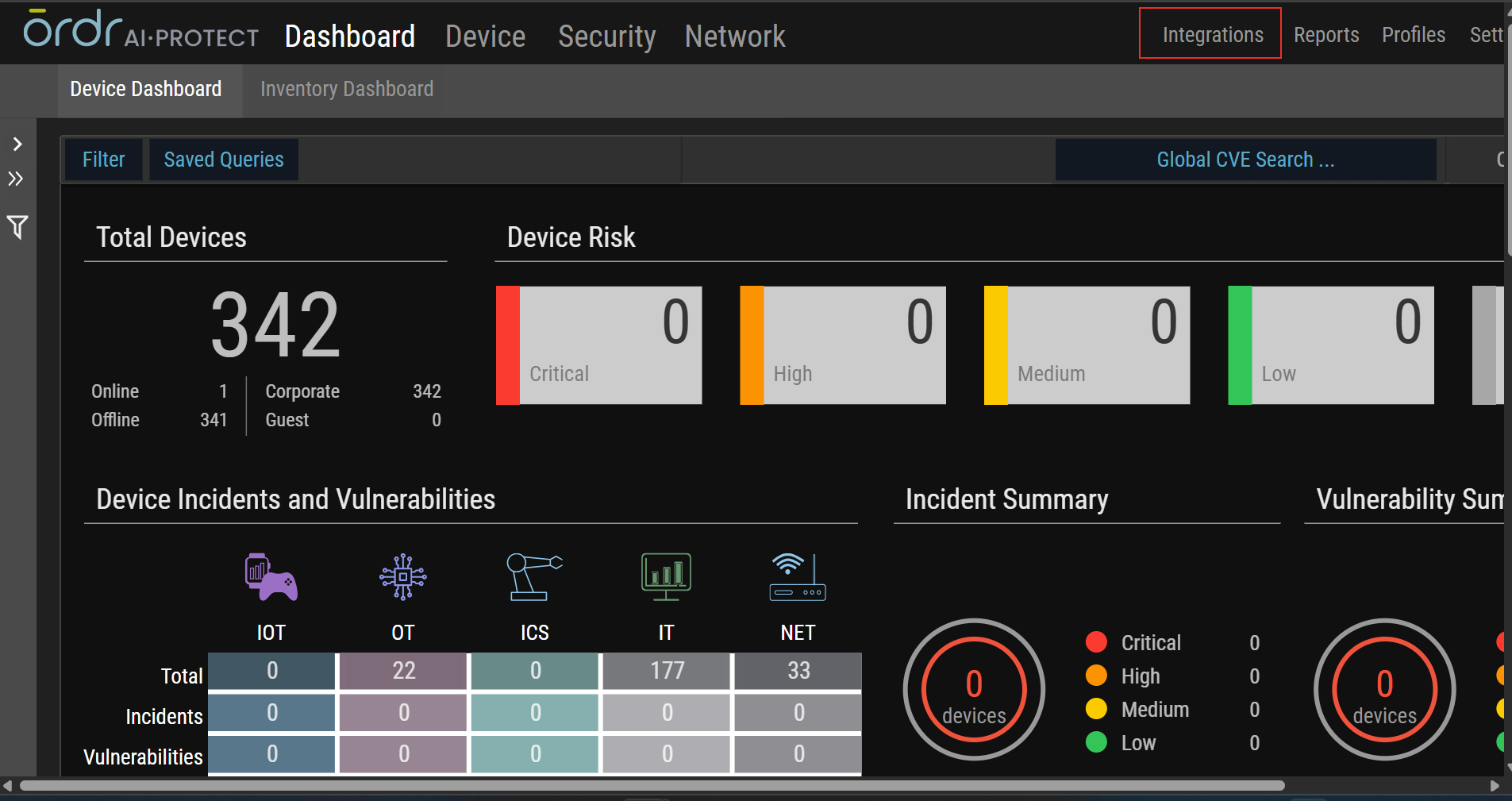Click the IT total count 177
The width and height of the screenshot is (1512, 801).
pos(667,671)
